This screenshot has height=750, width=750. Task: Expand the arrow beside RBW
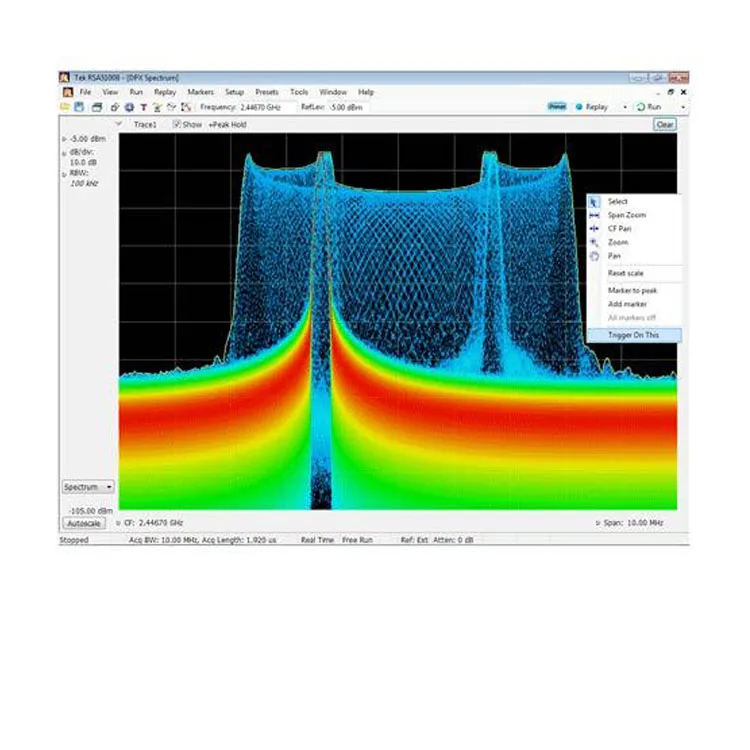click(x=64, y=175)
